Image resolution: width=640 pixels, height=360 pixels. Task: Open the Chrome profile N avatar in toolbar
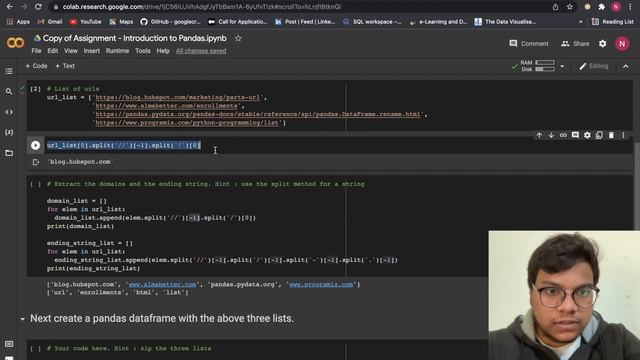[x=616, y=7]
